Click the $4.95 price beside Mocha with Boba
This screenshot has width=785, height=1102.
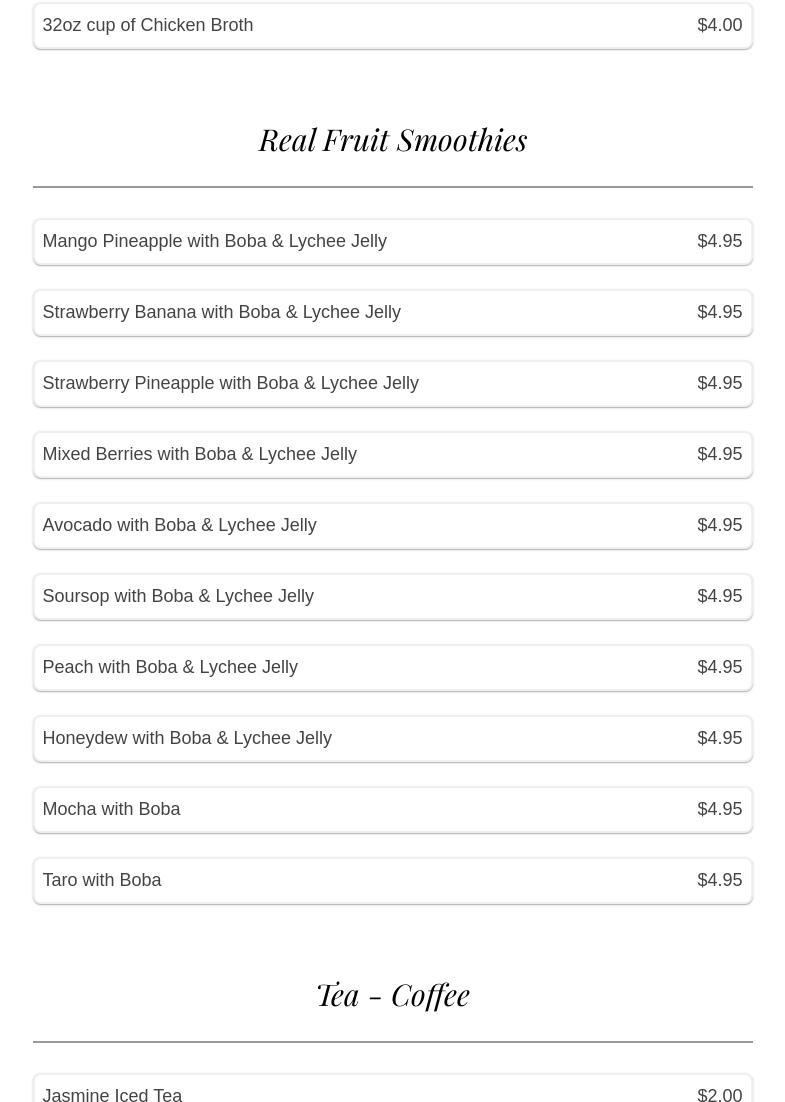point(719,809)
